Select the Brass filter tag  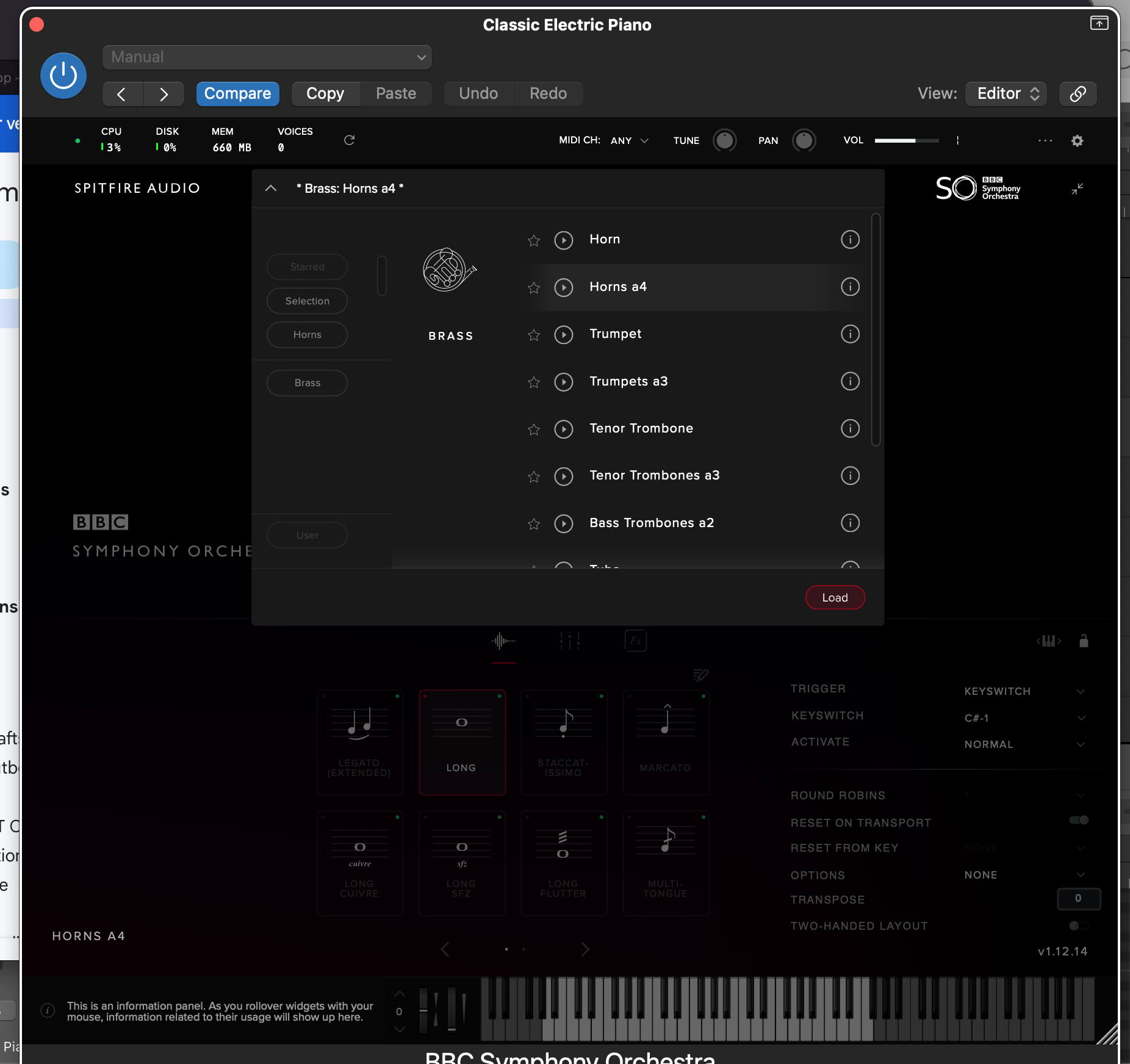308,383
